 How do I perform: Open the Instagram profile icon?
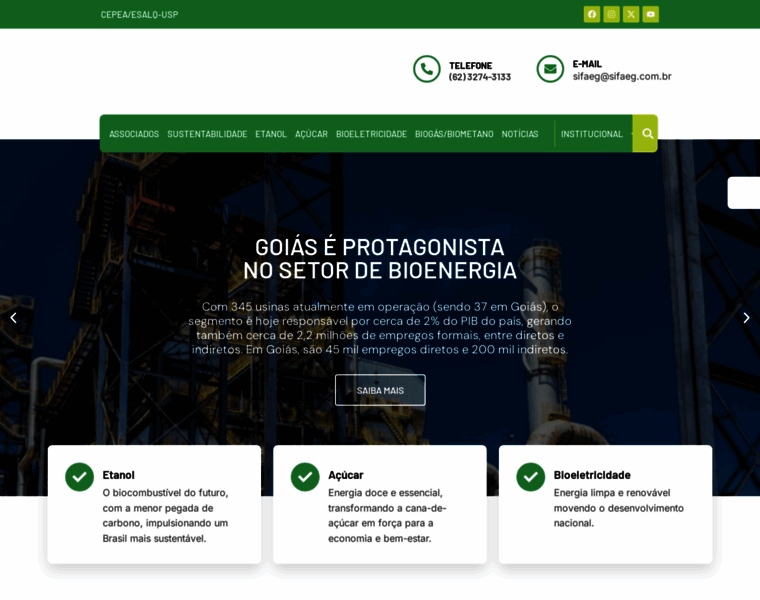pyautogui.click(x=611, y=14)
